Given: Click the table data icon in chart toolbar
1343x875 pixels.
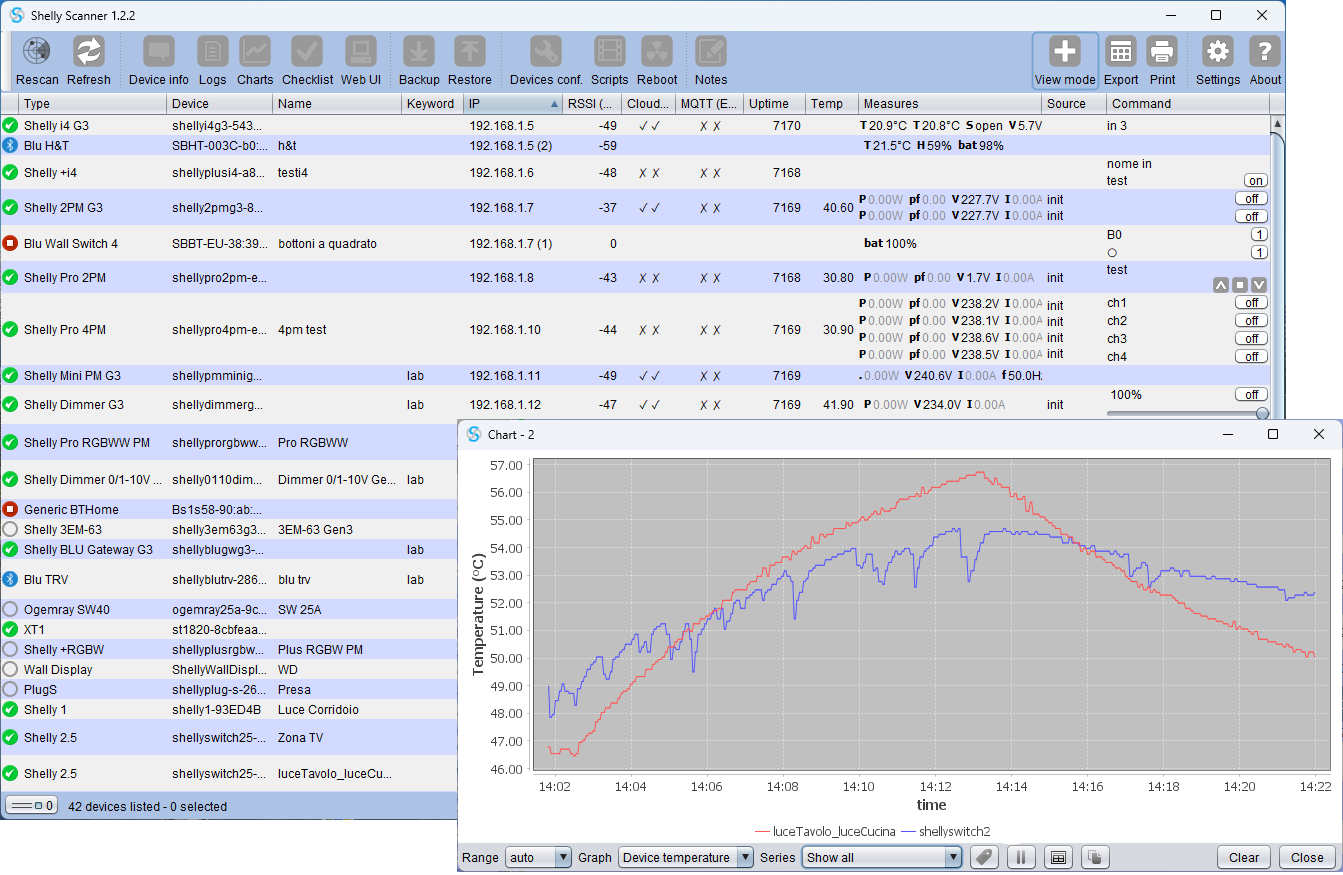Looking at the screenshot, I should [x=1058, y=857].
